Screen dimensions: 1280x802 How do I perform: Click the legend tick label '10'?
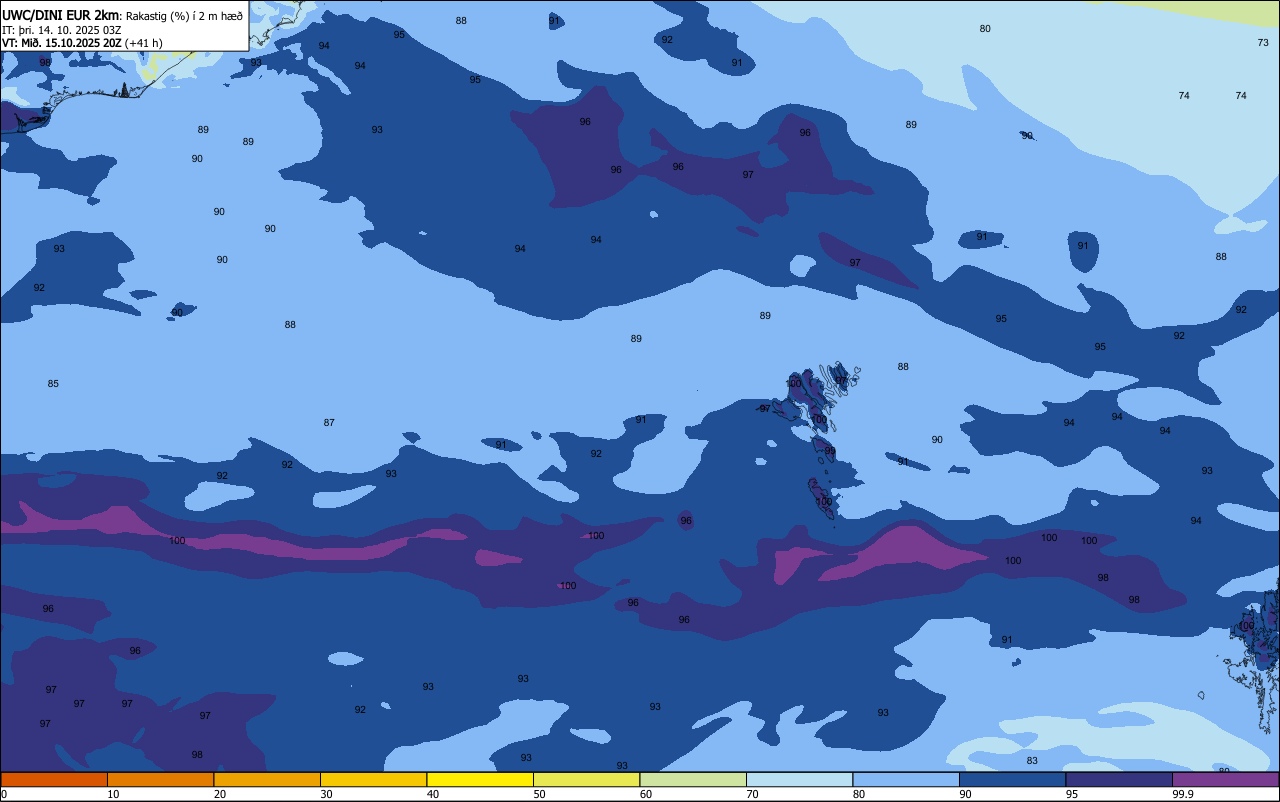tap(113, 794)
